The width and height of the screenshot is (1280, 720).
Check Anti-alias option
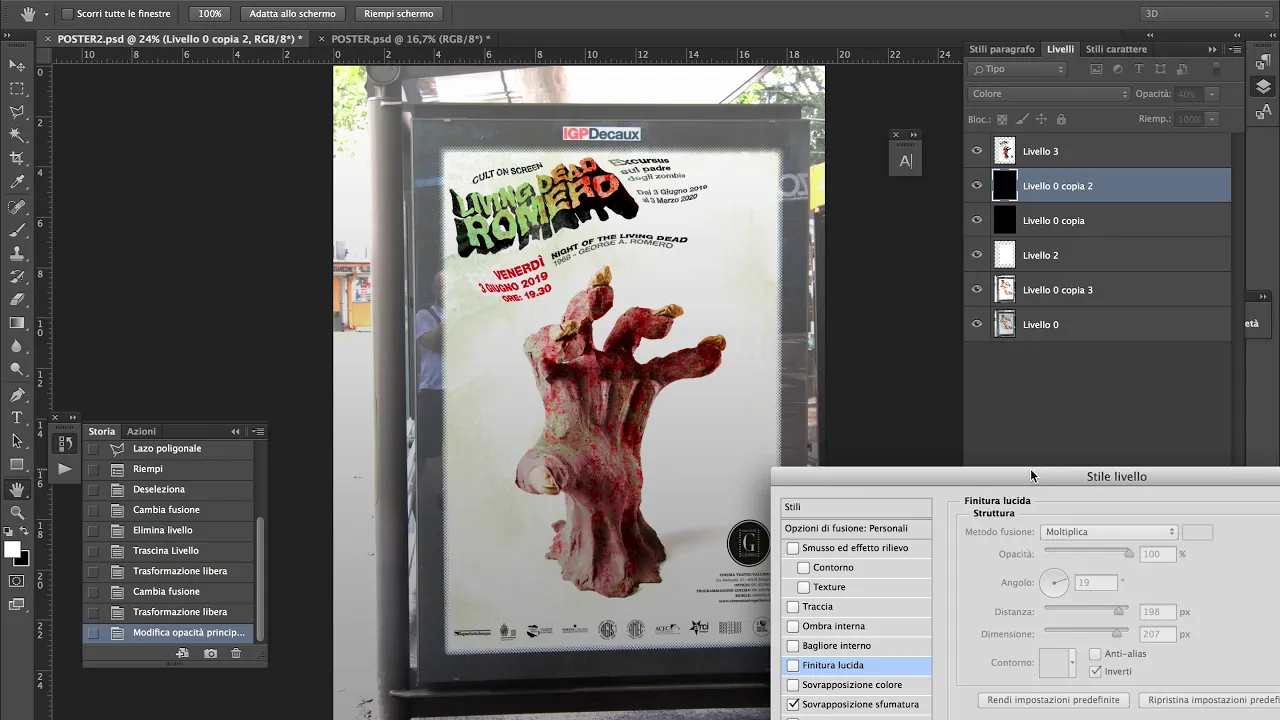pos(1095,653)
